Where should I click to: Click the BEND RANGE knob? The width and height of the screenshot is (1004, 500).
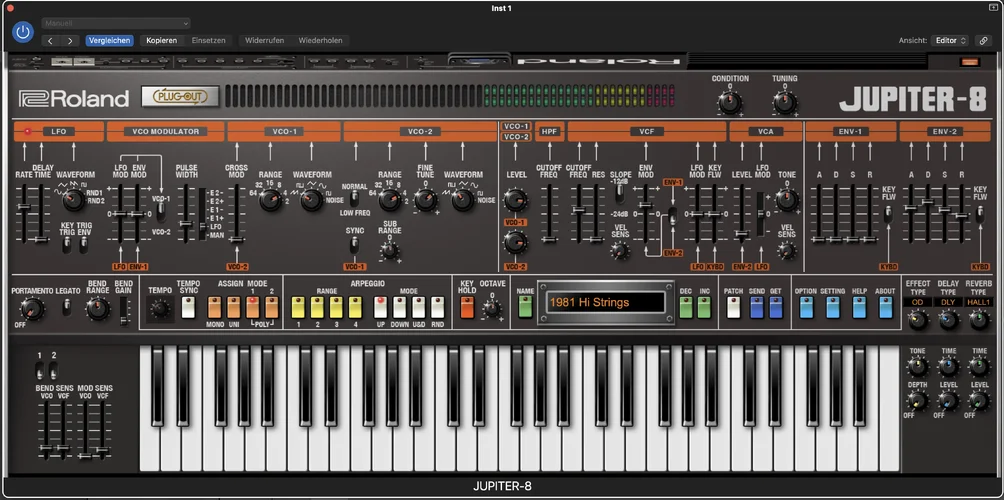[97, 309]
